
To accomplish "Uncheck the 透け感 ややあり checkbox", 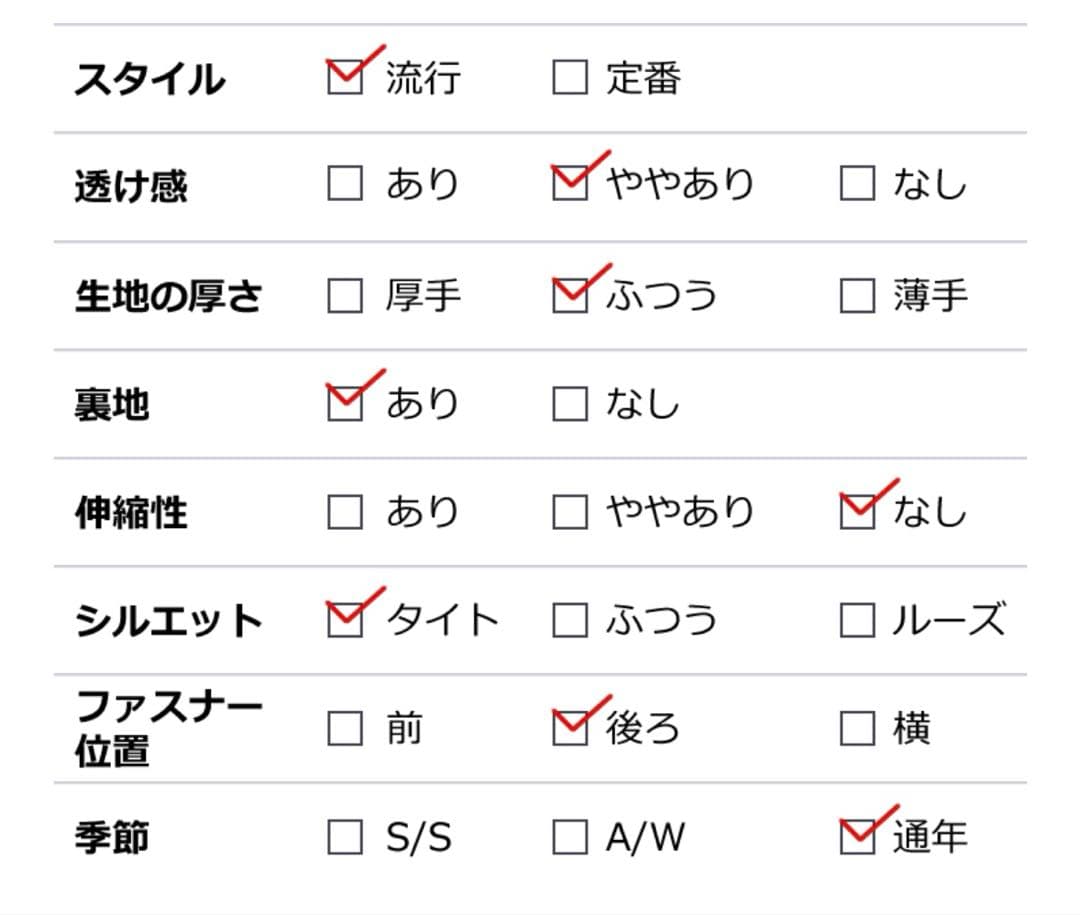I will pos(570,185).
